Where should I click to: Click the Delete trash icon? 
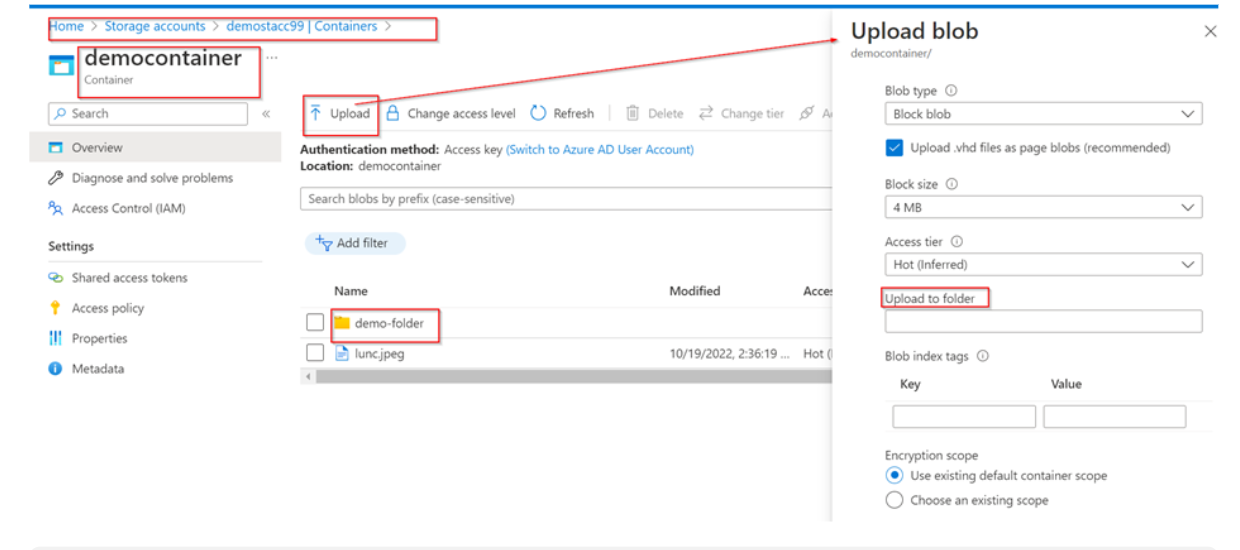tap(632, 113)
